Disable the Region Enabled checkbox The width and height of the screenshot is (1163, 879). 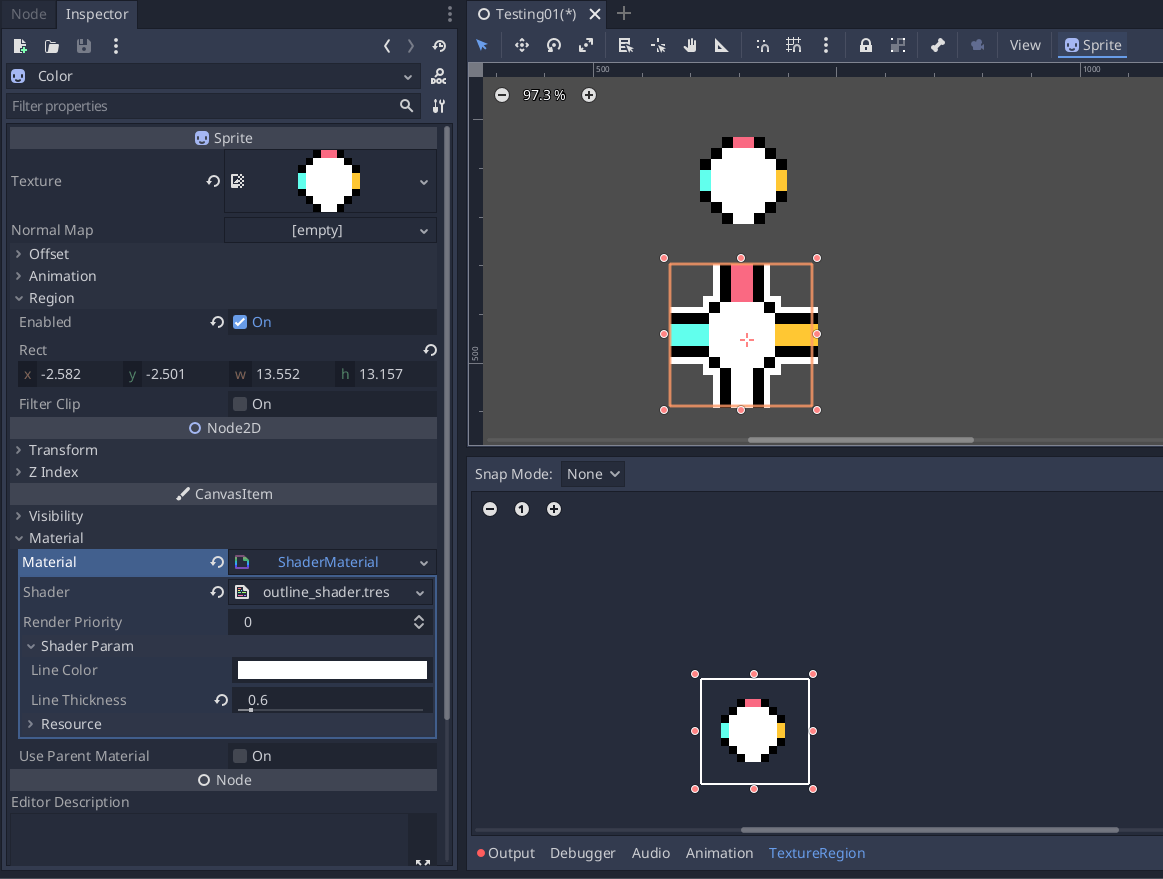239,322
